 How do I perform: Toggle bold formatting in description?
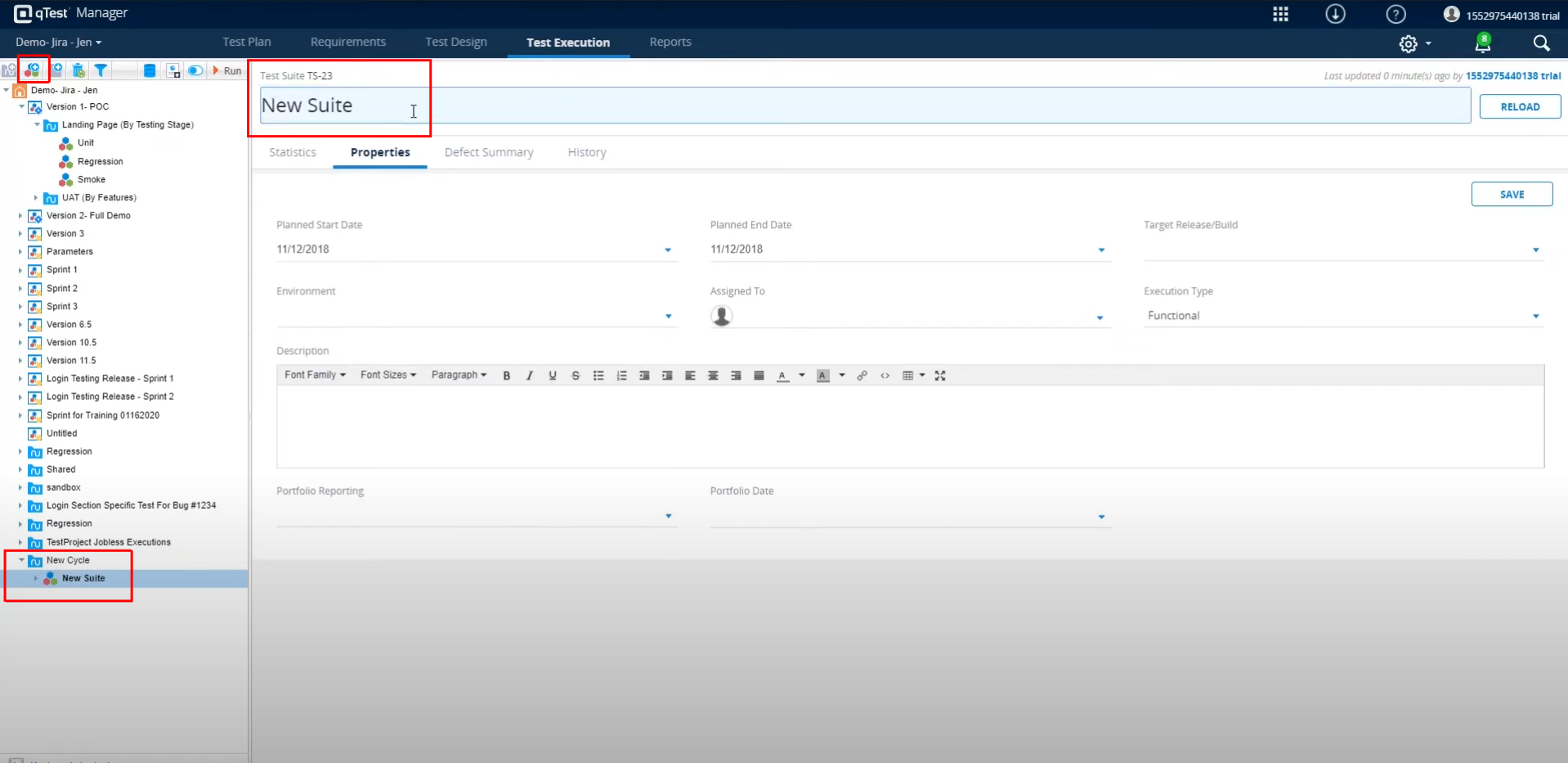click(x=507, y=375)
